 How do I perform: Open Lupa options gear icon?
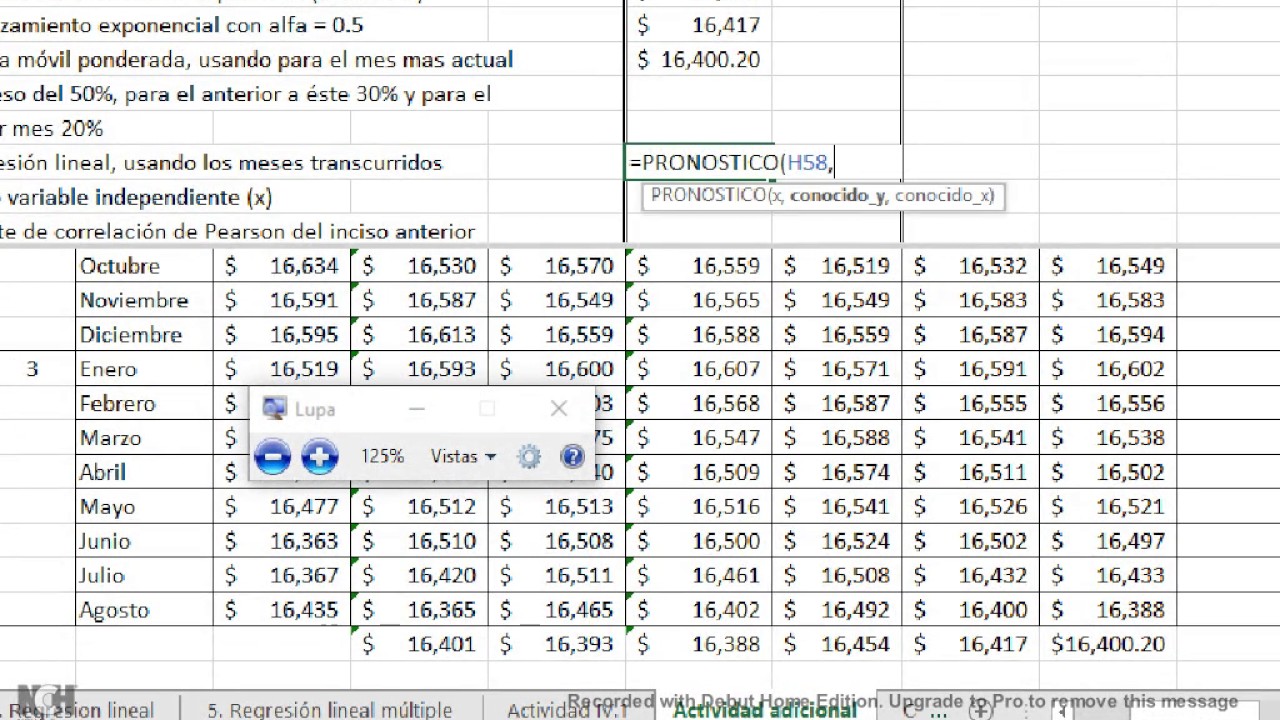pos(529,457)
